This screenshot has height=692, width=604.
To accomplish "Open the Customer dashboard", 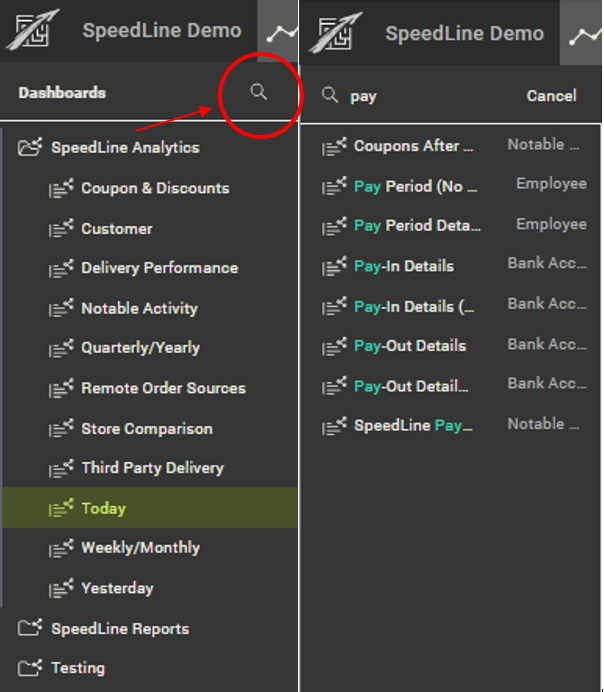I will [117, 229].
